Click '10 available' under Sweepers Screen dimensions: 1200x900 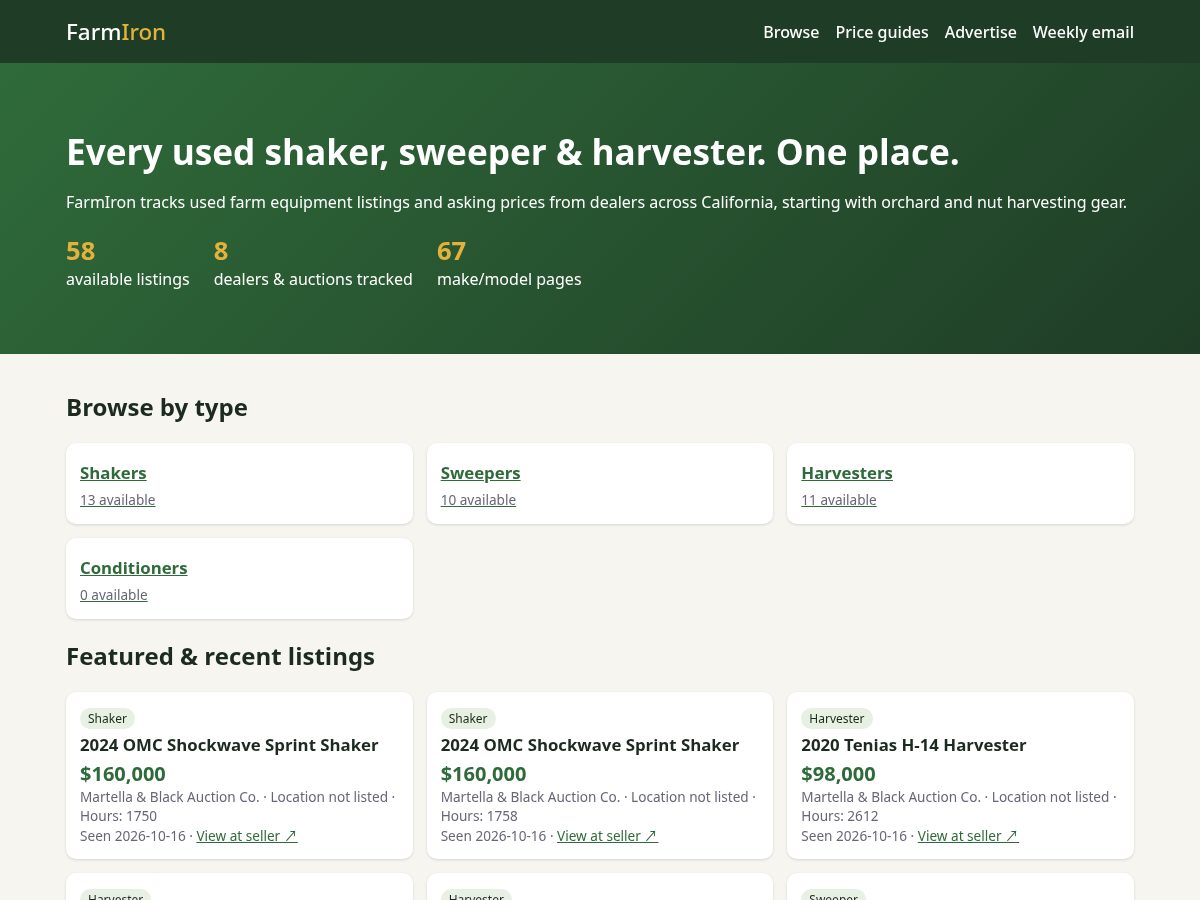[478, 500]
